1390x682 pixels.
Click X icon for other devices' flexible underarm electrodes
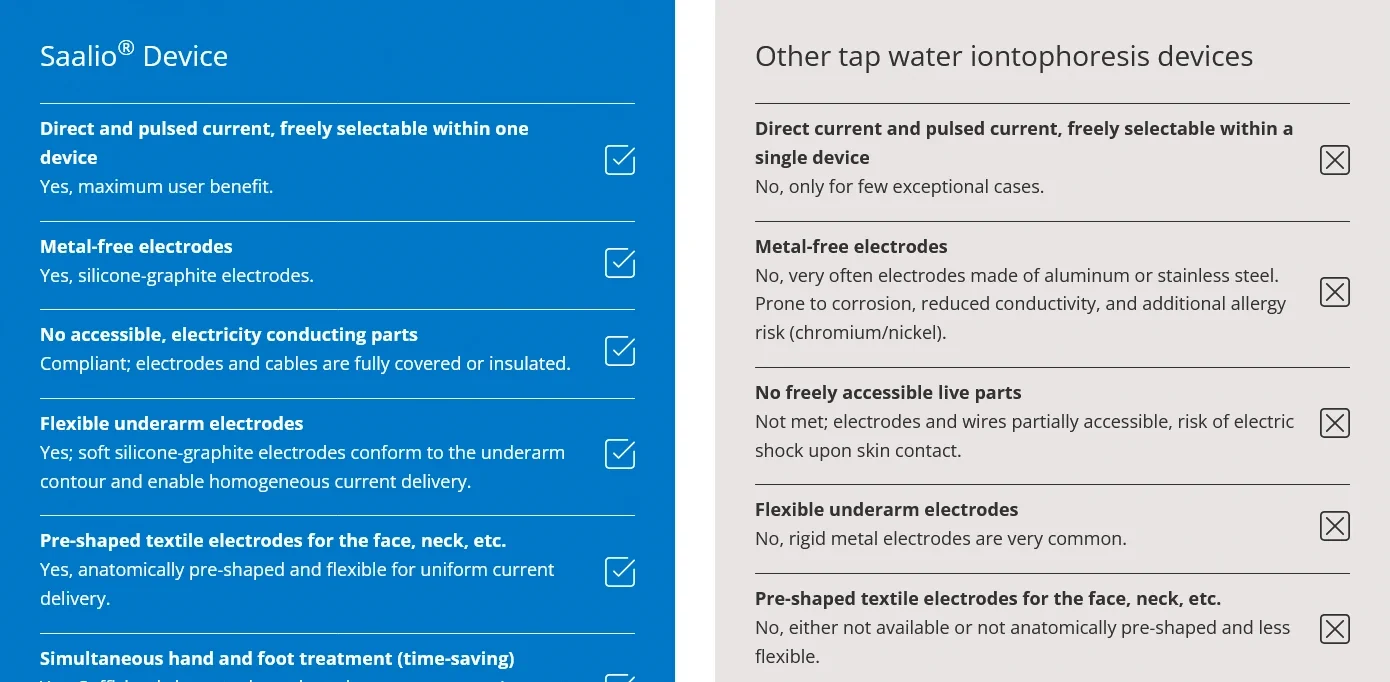[x=1335, y=526]
